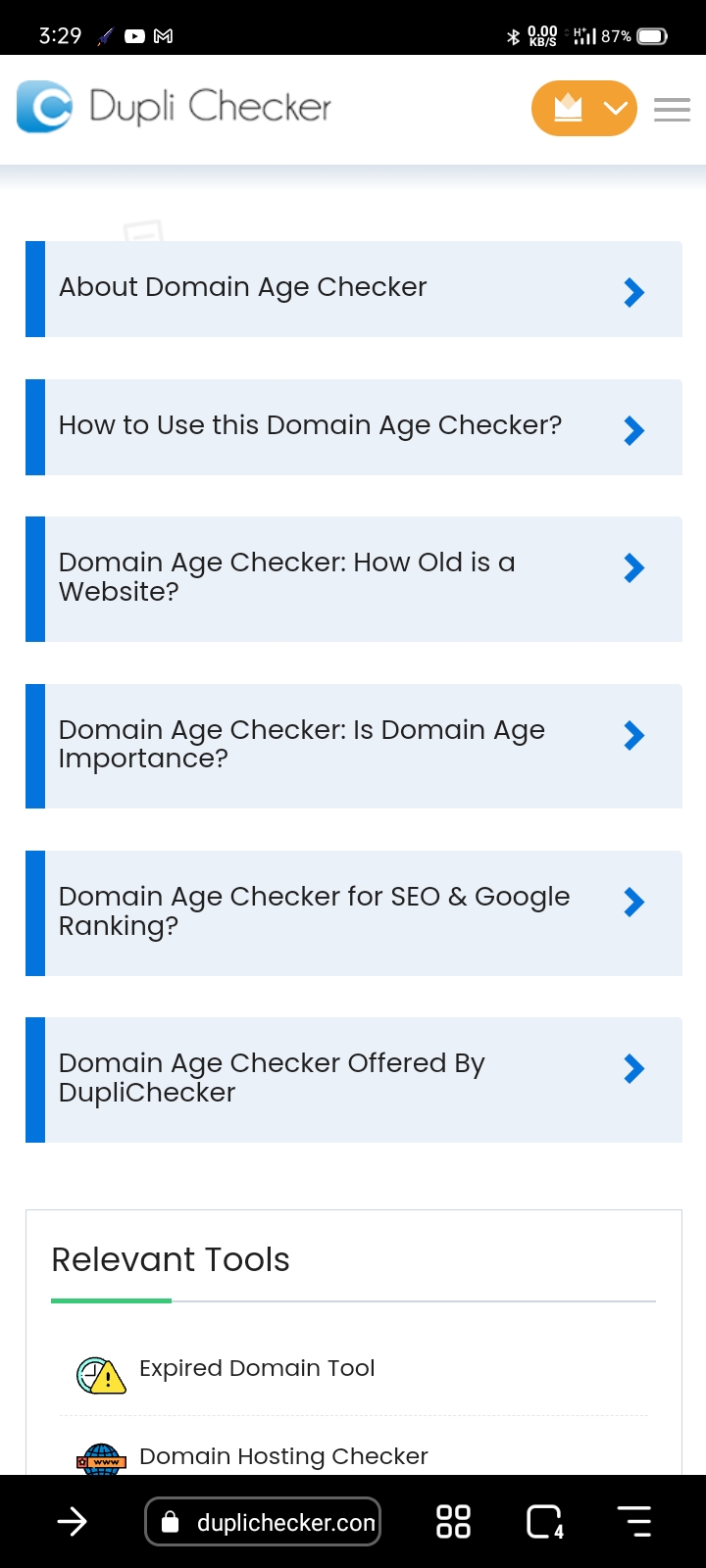This screenshot has height=1568, width=706.
Task: Tap the padlock icon in the address bar
Action: (x=171, y=1521)
